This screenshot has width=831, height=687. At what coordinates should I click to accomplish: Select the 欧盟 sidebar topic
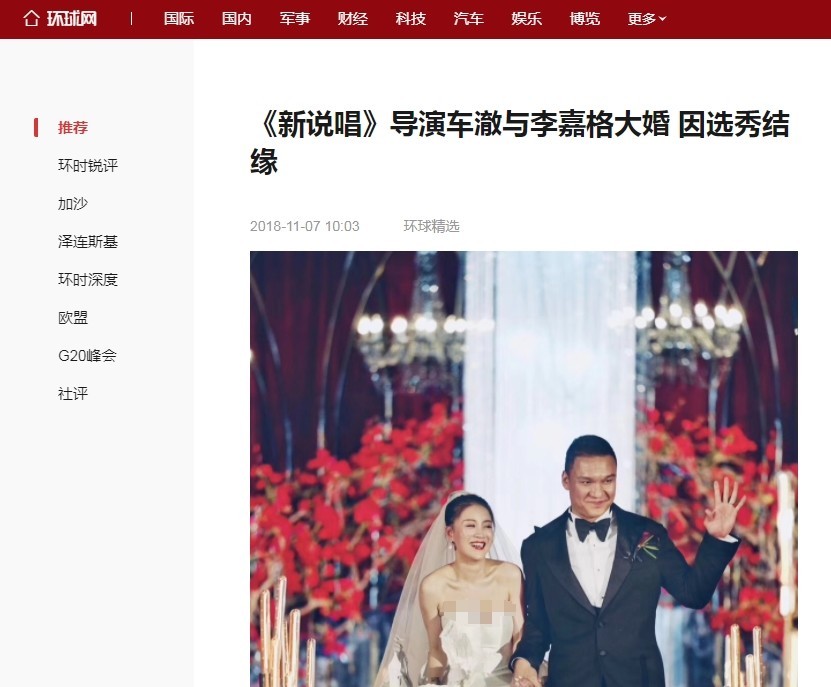click(73, 318)
